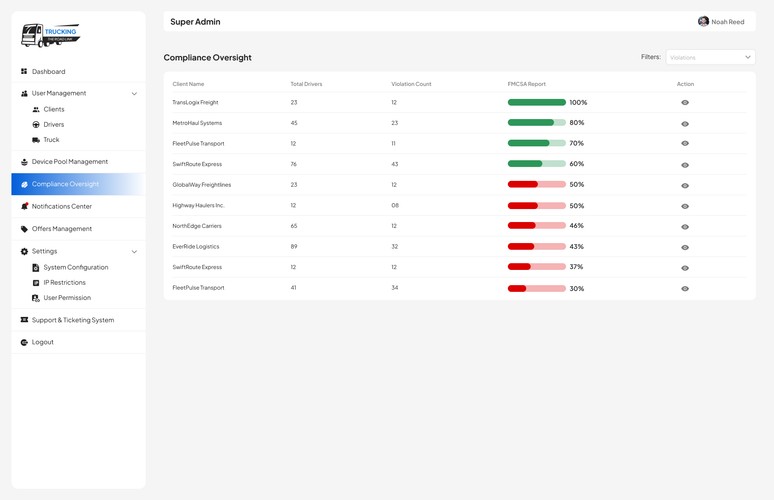Viewport: 774px width, 500px height.
Task: Click the FMCSA Report column header
Action: coord(527,84)
